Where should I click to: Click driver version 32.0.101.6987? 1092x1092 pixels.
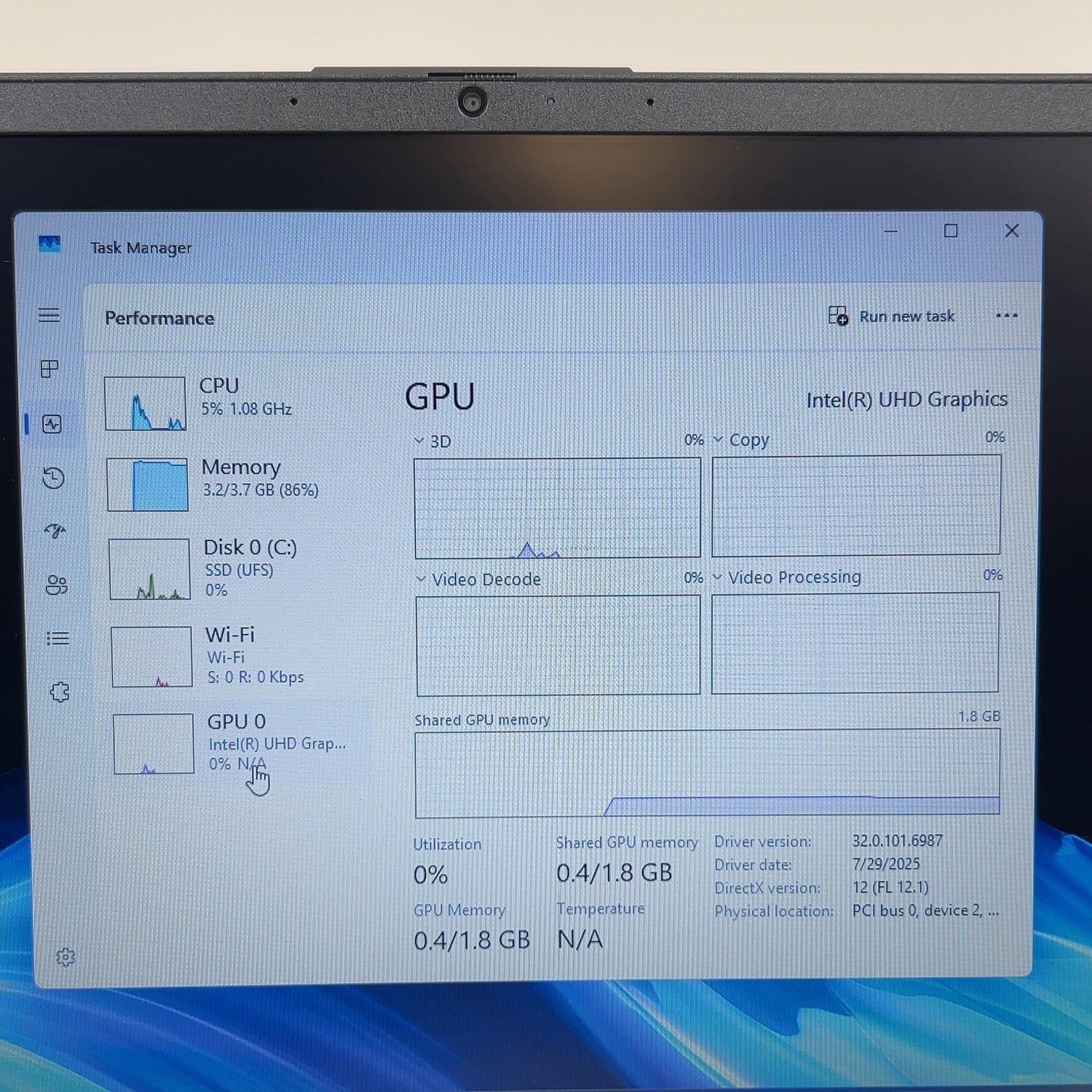click(898, 841)
